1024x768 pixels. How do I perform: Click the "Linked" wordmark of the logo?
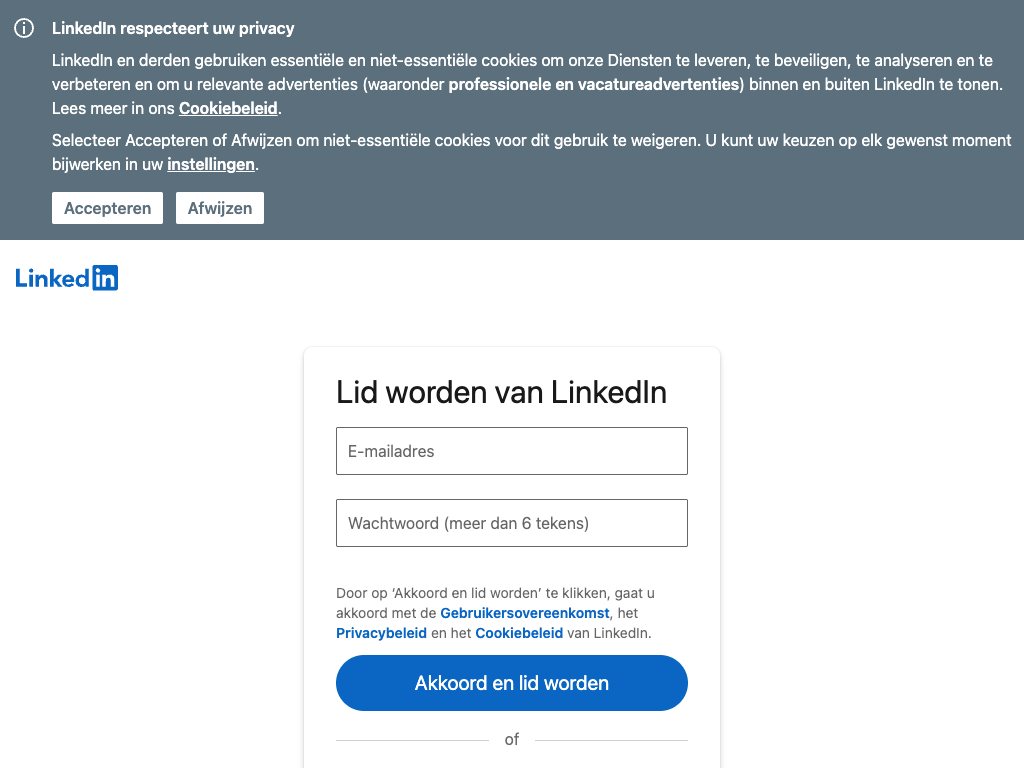coord(53,278)
